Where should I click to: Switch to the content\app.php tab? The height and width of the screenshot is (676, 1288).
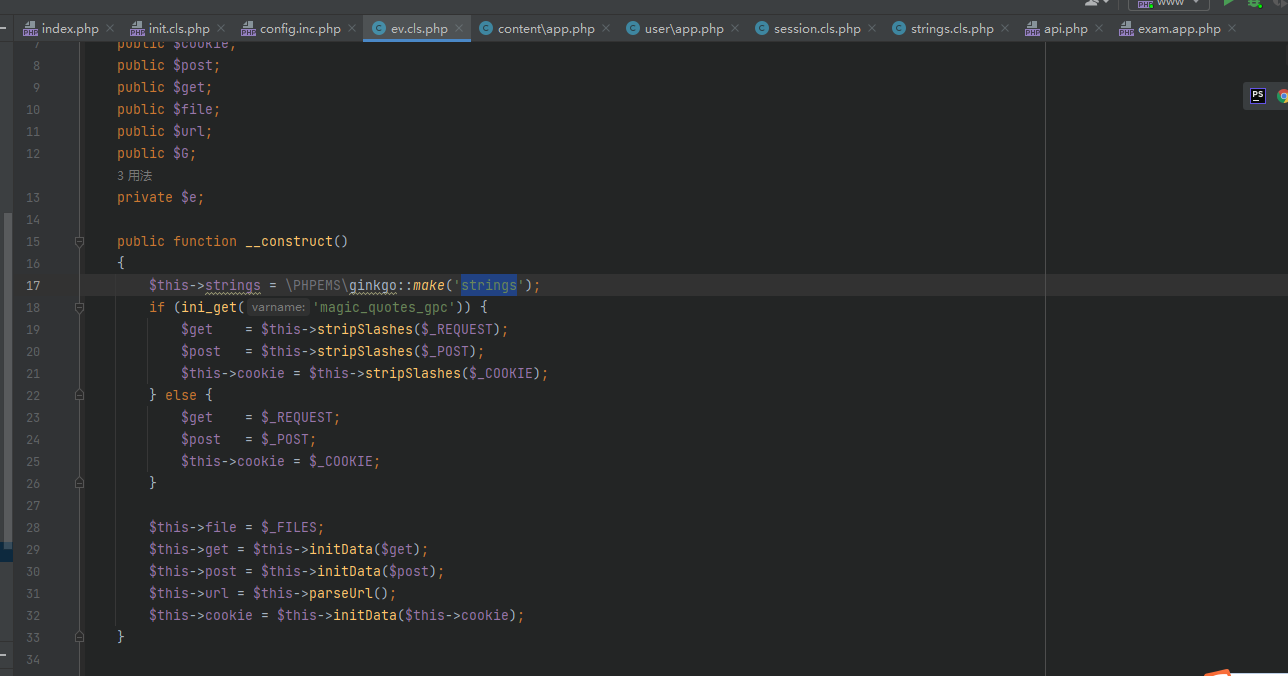(x=546, y=29)
